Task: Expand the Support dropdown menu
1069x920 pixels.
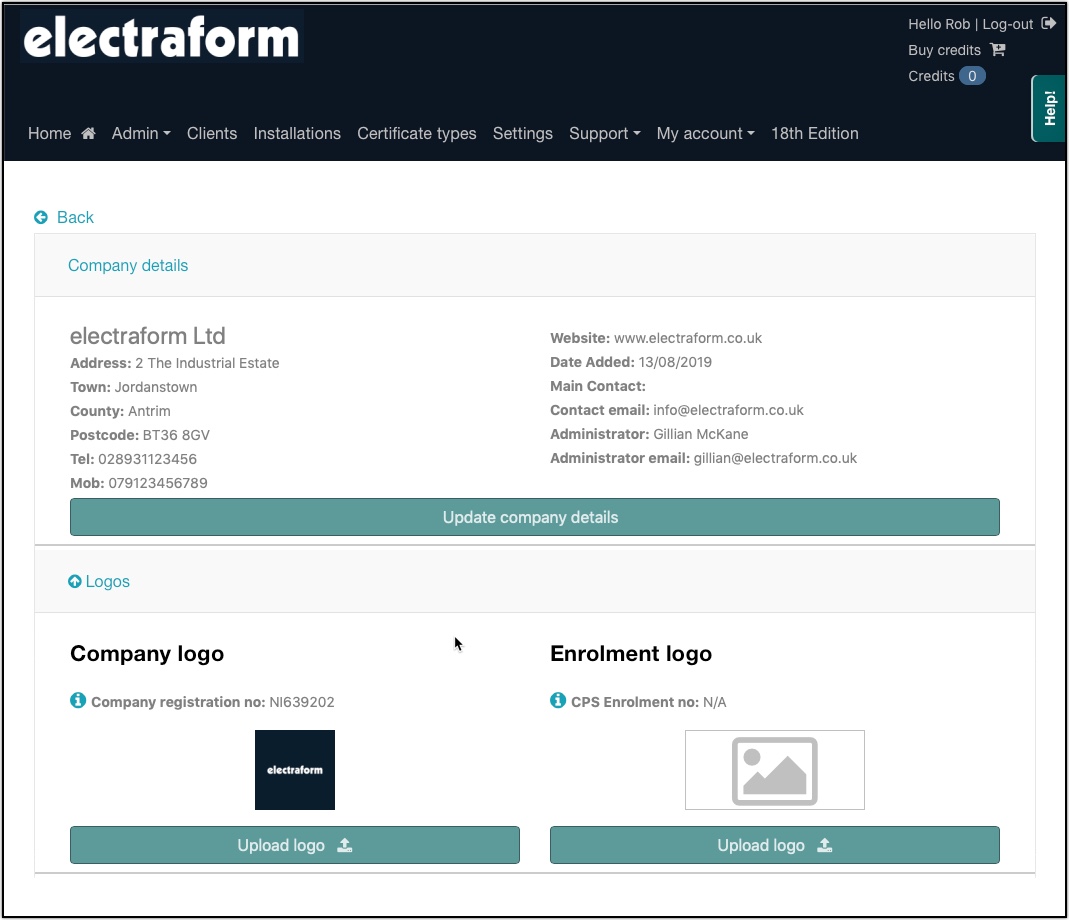Action: (605, 133)
